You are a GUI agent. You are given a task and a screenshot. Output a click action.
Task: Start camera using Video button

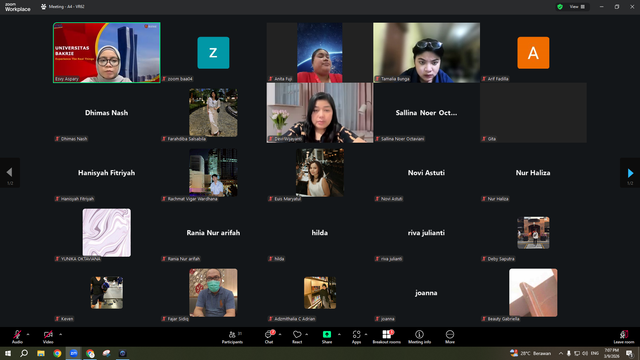48,337
